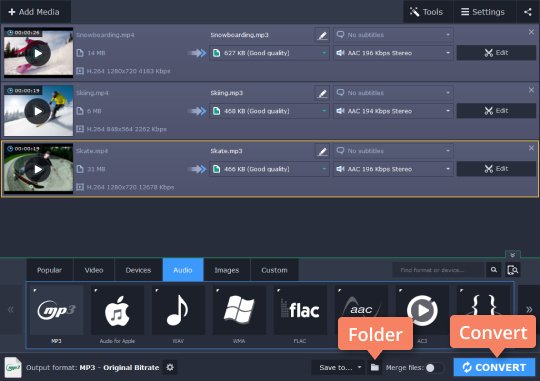Edit the Skate file
Screen dimensions: 540x381
496,169
